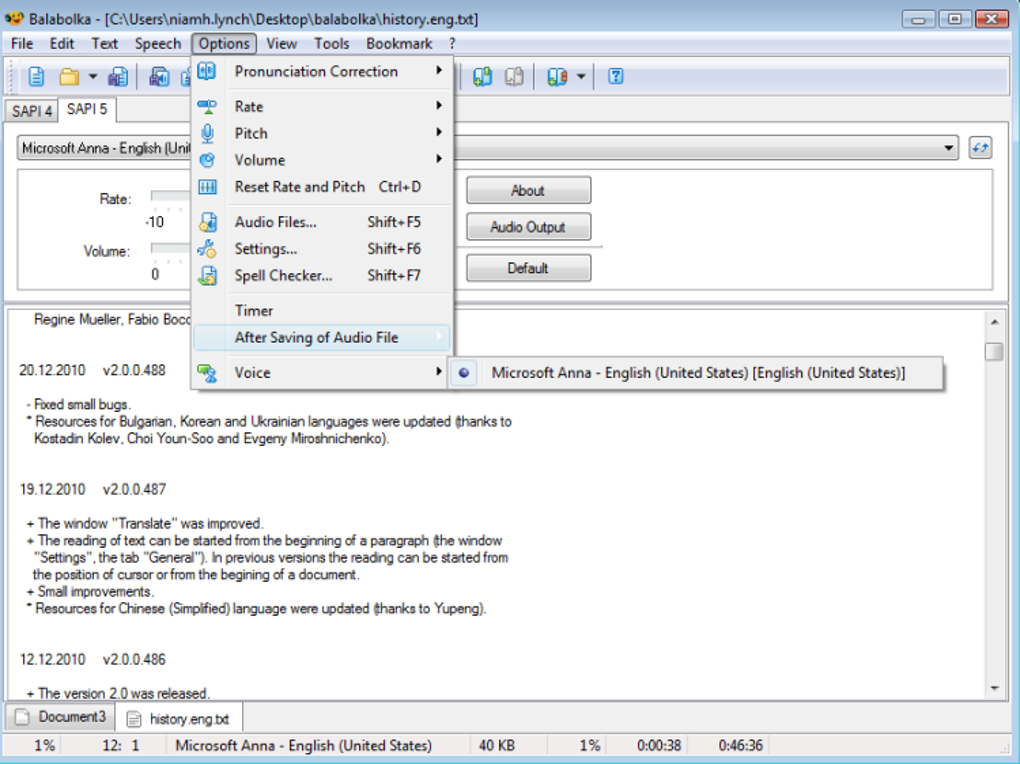Click the scrollbar down arrow

(x=994, y=688)
